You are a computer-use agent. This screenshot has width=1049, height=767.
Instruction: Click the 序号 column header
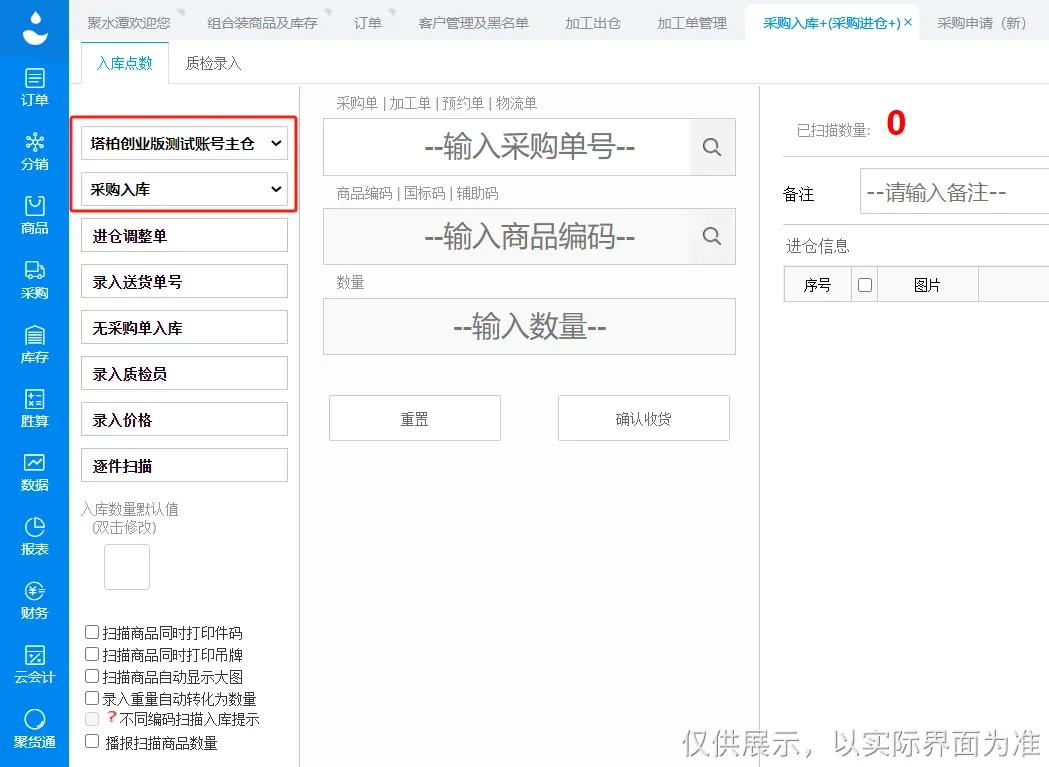click(x=817, y=285)
